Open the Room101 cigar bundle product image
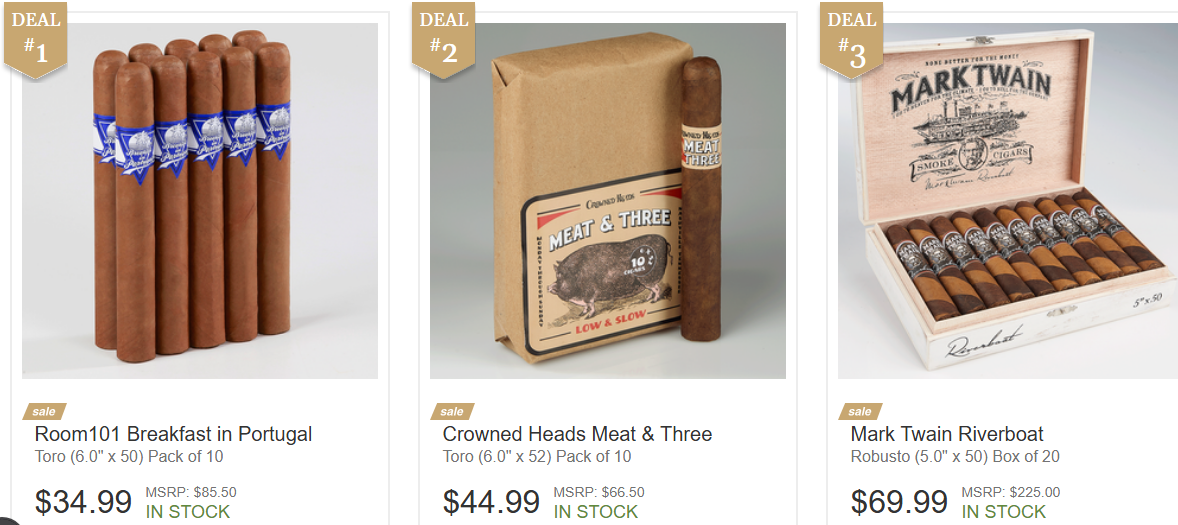1178x525 pixels. pos(200,201)
